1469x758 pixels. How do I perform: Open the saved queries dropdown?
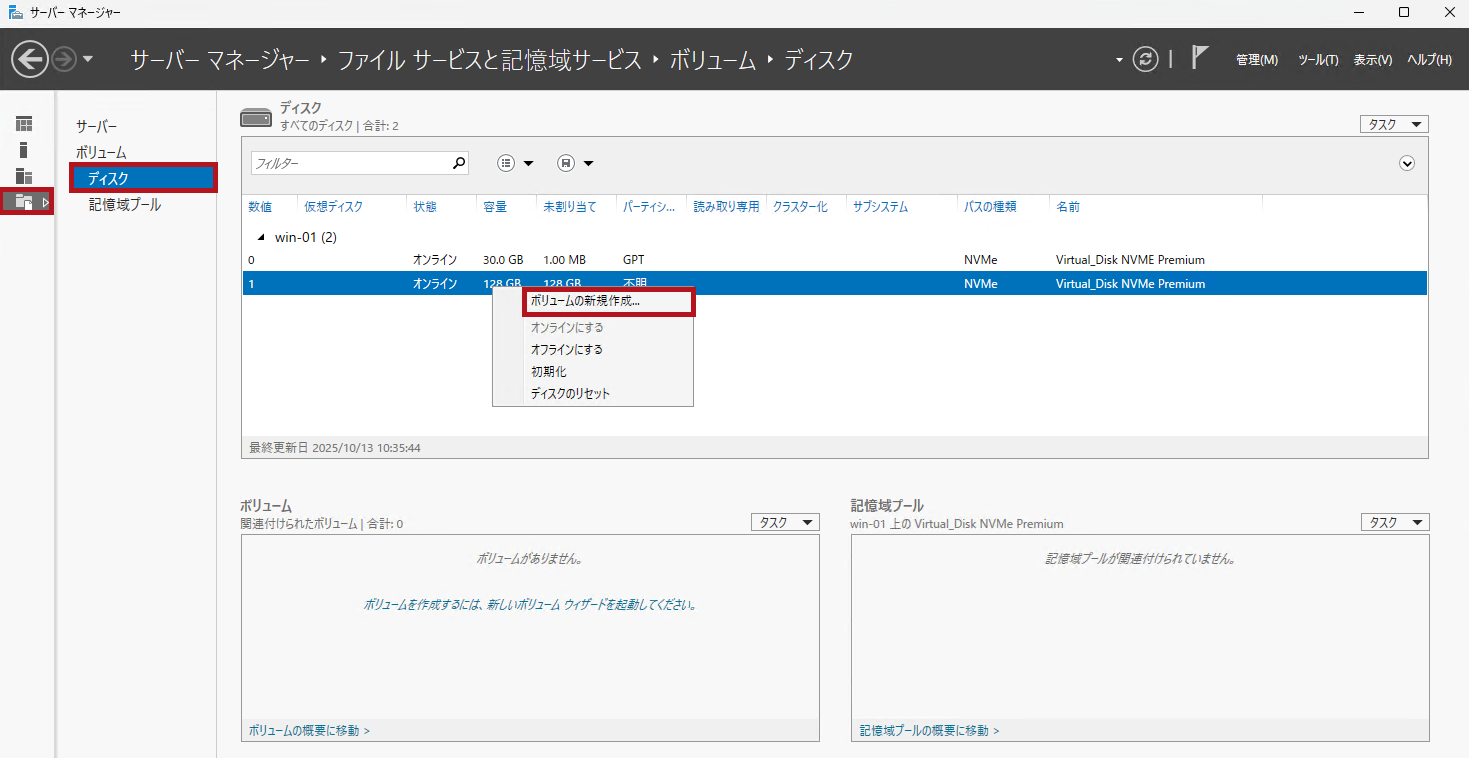tap(575, 163)
